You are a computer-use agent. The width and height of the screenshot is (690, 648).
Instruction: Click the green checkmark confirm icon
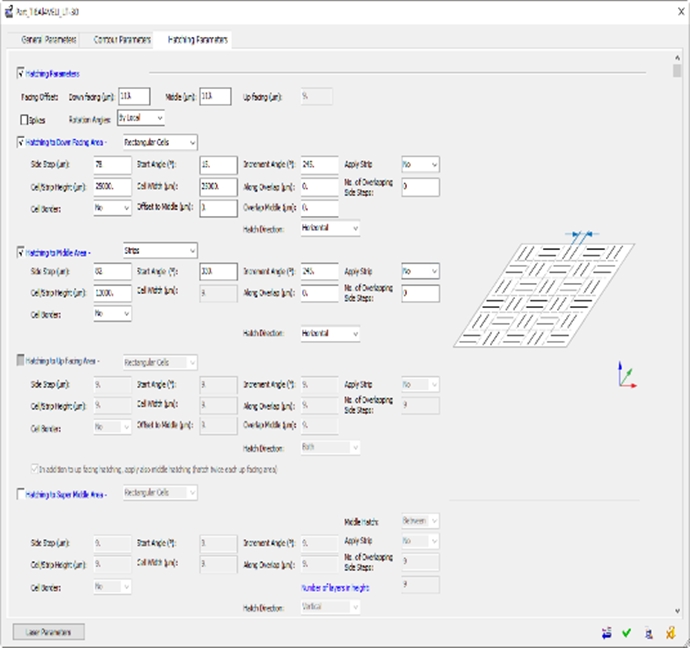[627, 632]
